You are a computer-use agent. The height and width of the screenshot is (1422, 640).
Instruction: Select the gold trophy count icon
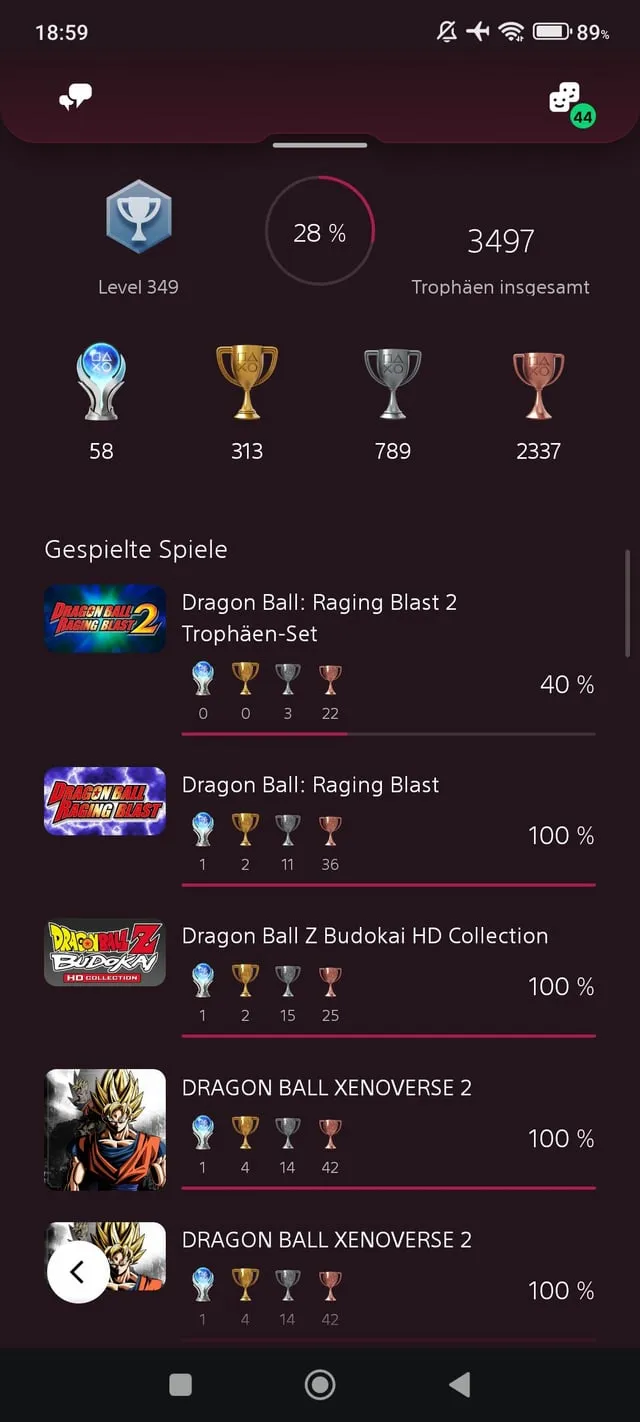[x=246, y=380]
